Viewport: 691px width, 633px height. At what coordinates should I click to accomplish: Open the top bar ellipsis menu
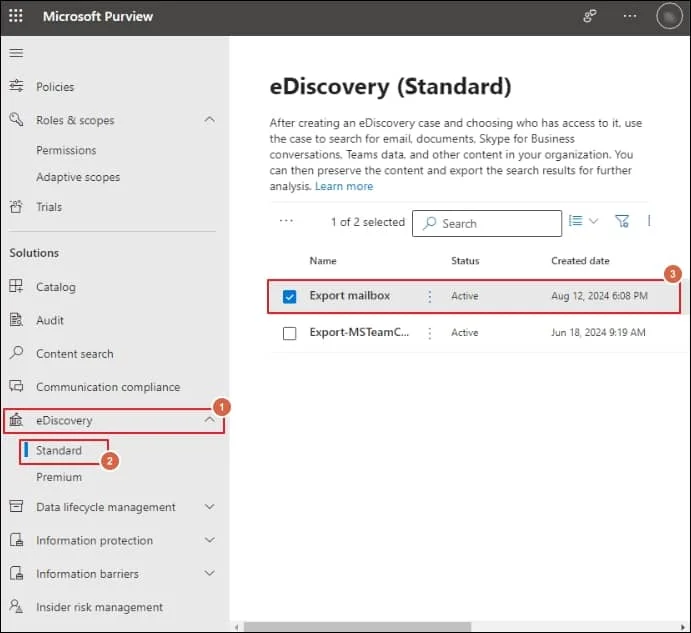pyautogui.click(x=630, y=16)
